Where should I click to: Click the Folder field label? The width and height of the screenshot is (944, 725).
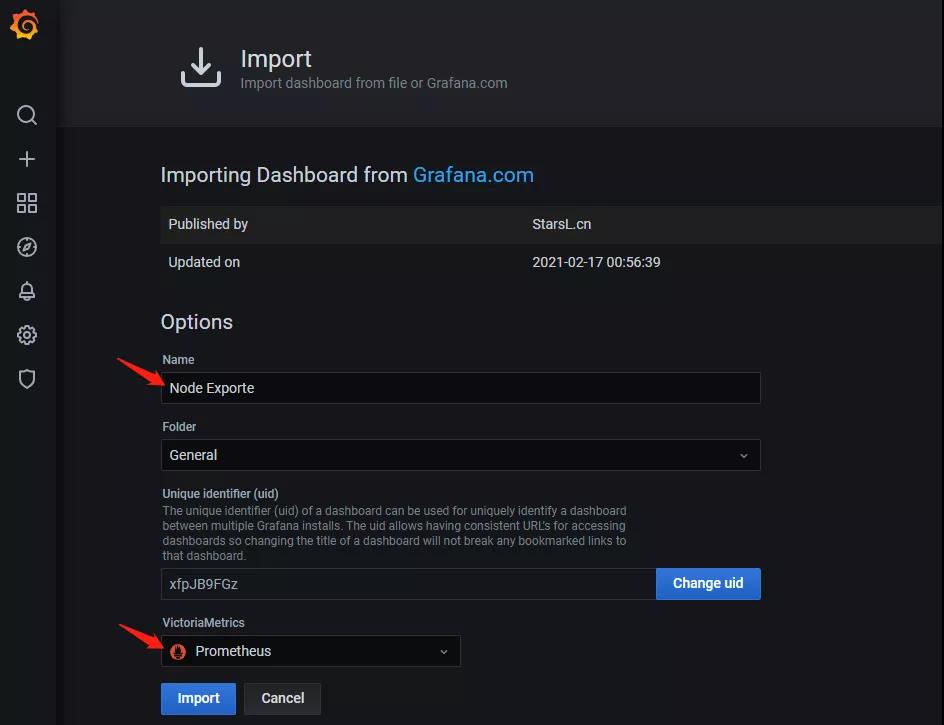pyautogui.click(x=179, y=426)
